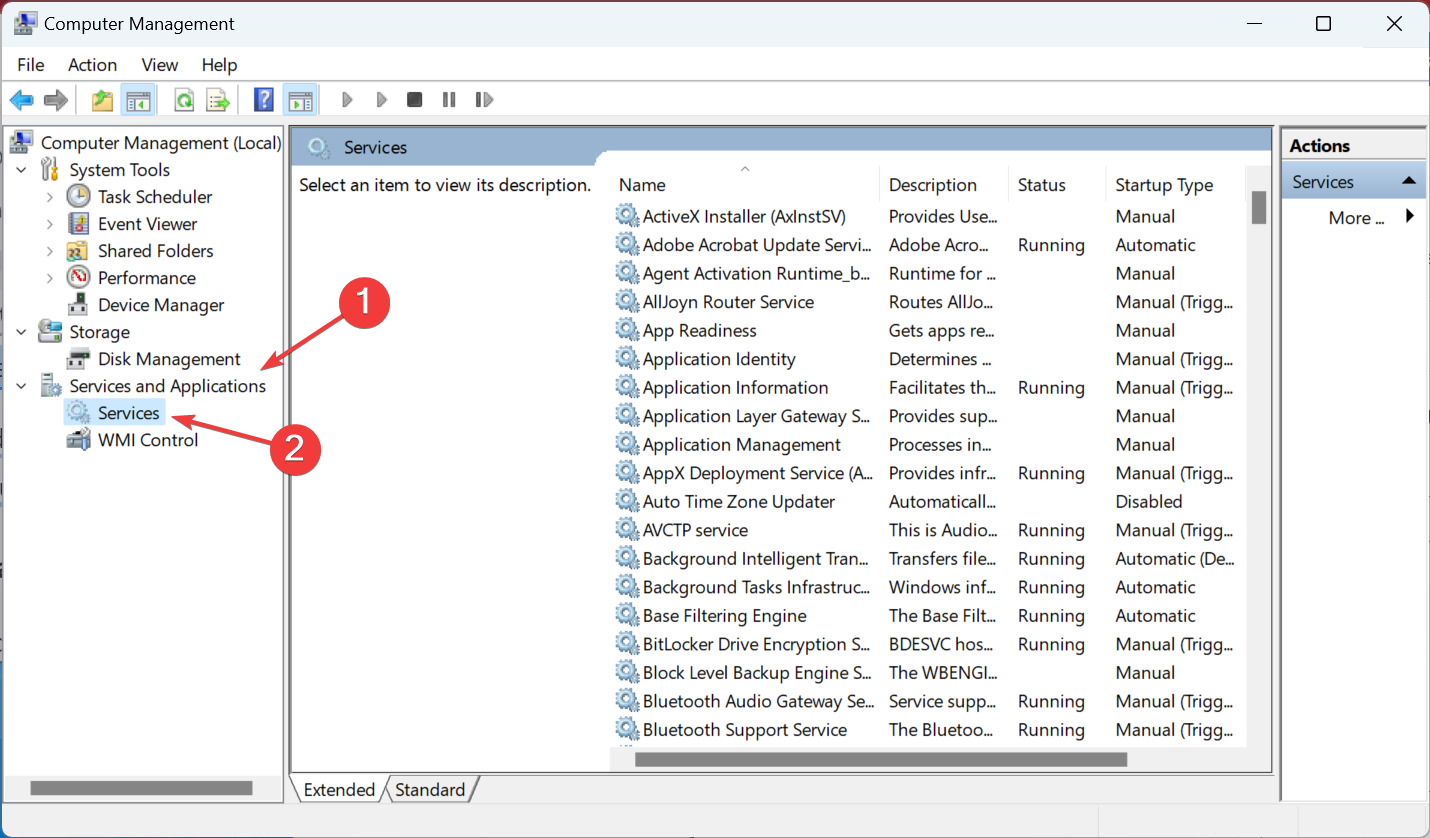Open the Action menu
This screenshot has height=838, width=1430.
tap(92, 64)
